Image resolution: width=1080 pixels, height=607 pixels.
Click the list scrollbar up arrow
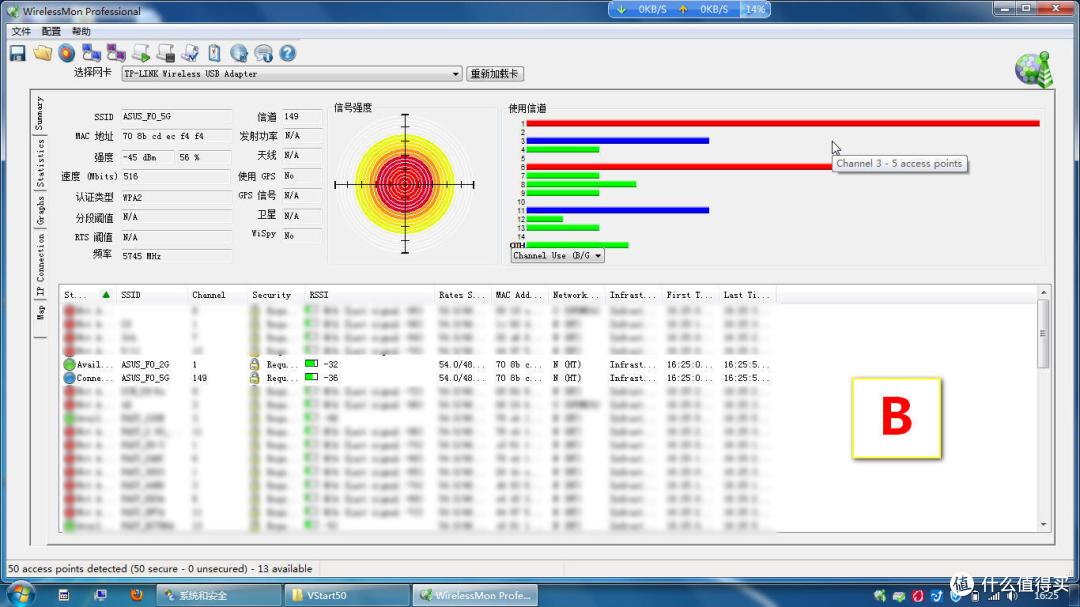1043,294
